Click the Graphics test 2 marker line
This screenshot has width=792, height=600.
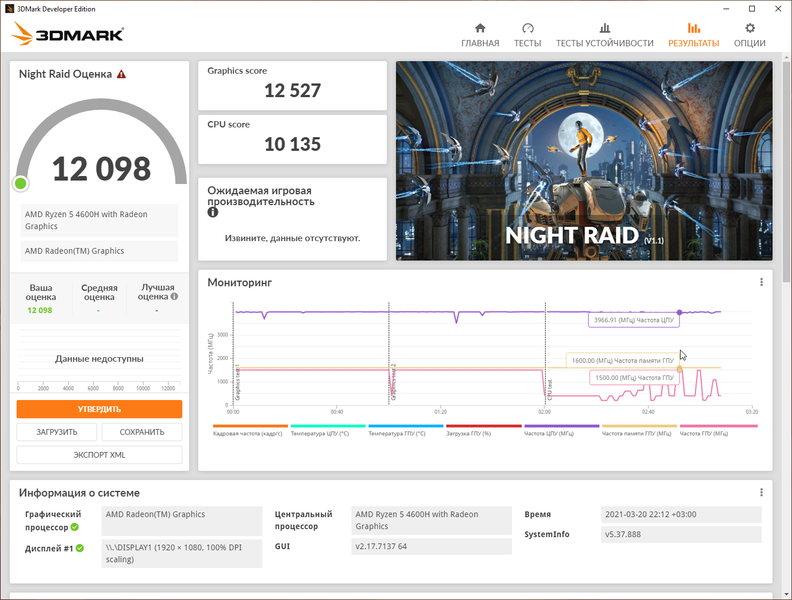click(389, 354)
